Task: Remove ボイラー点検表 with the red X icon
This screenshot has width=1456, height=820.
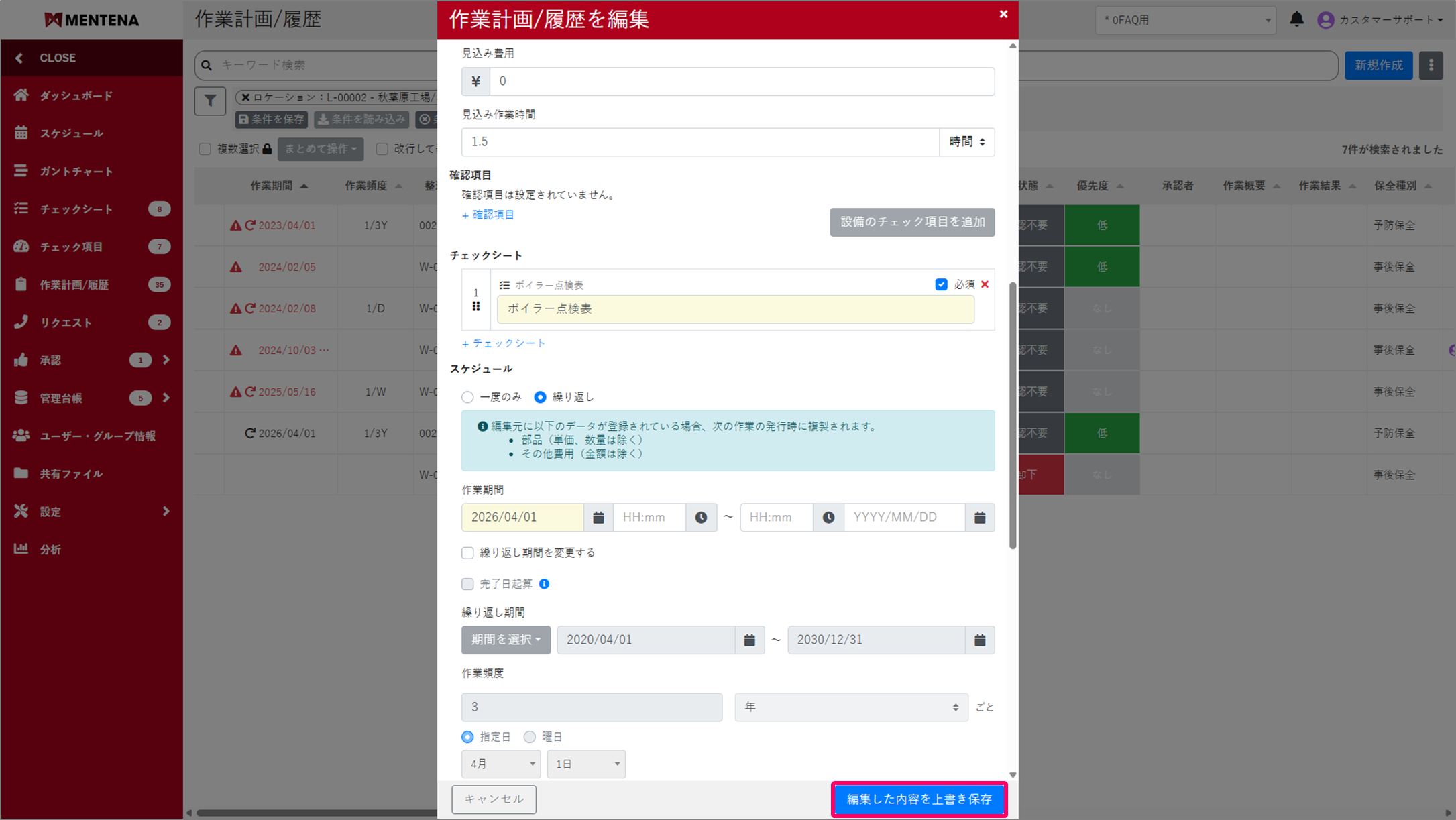Action: pyautogui.click(x=985, y=284)
